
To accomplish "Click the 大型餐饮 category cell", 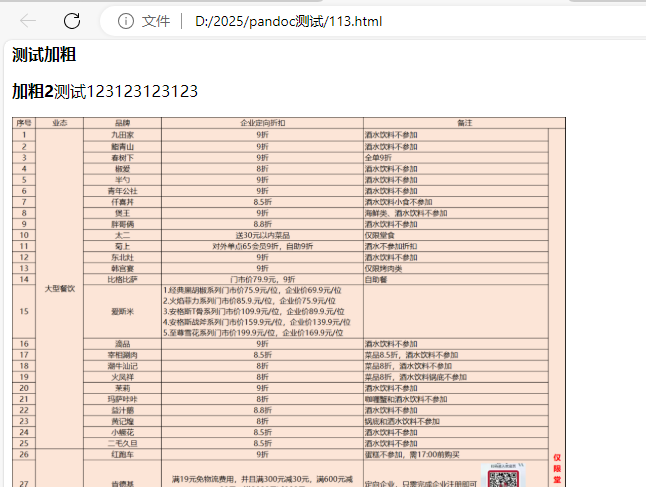I will 60,289.
